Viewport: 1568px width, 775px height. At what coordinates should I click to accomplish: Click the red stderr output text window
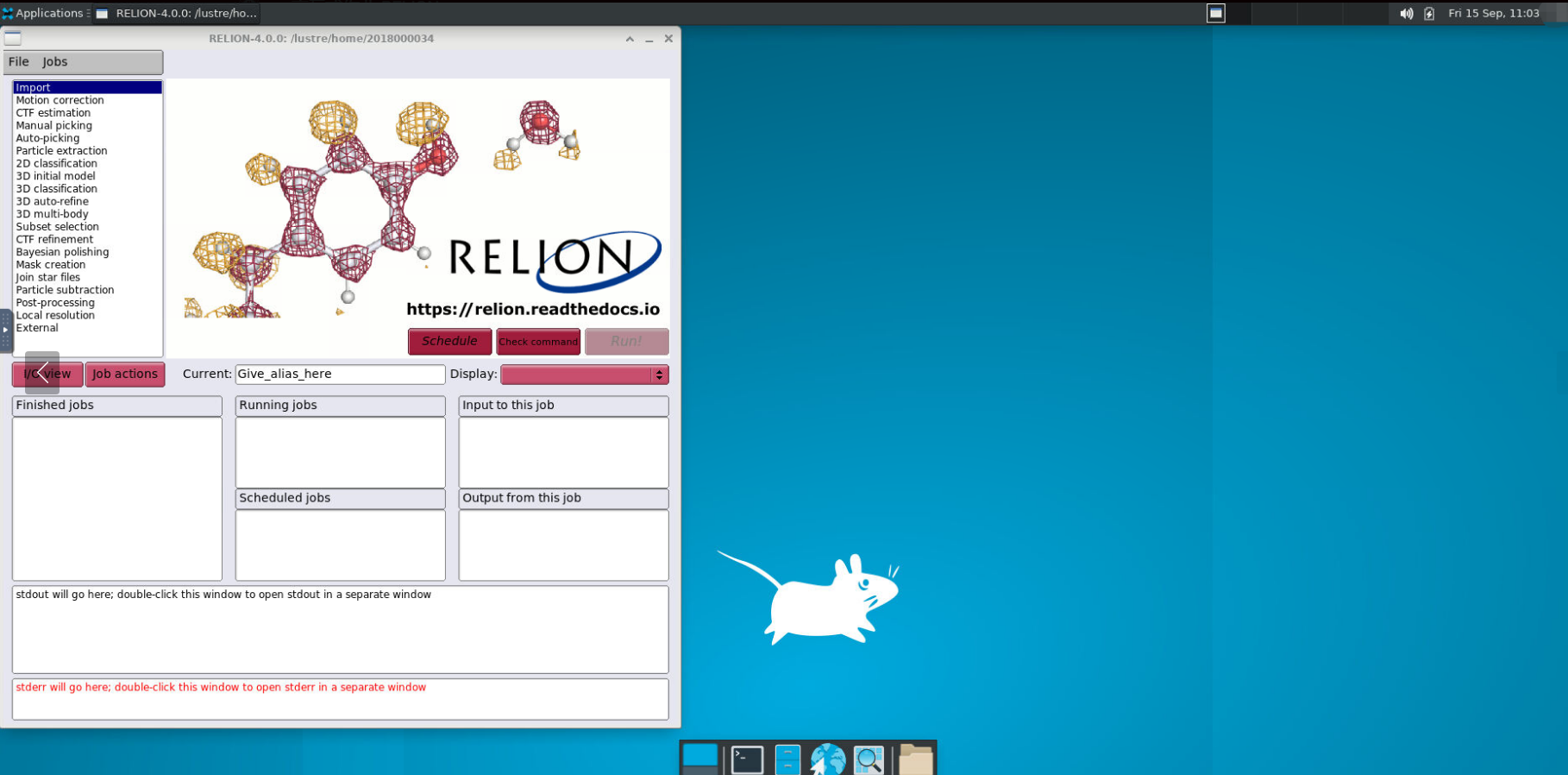point(340,699)
